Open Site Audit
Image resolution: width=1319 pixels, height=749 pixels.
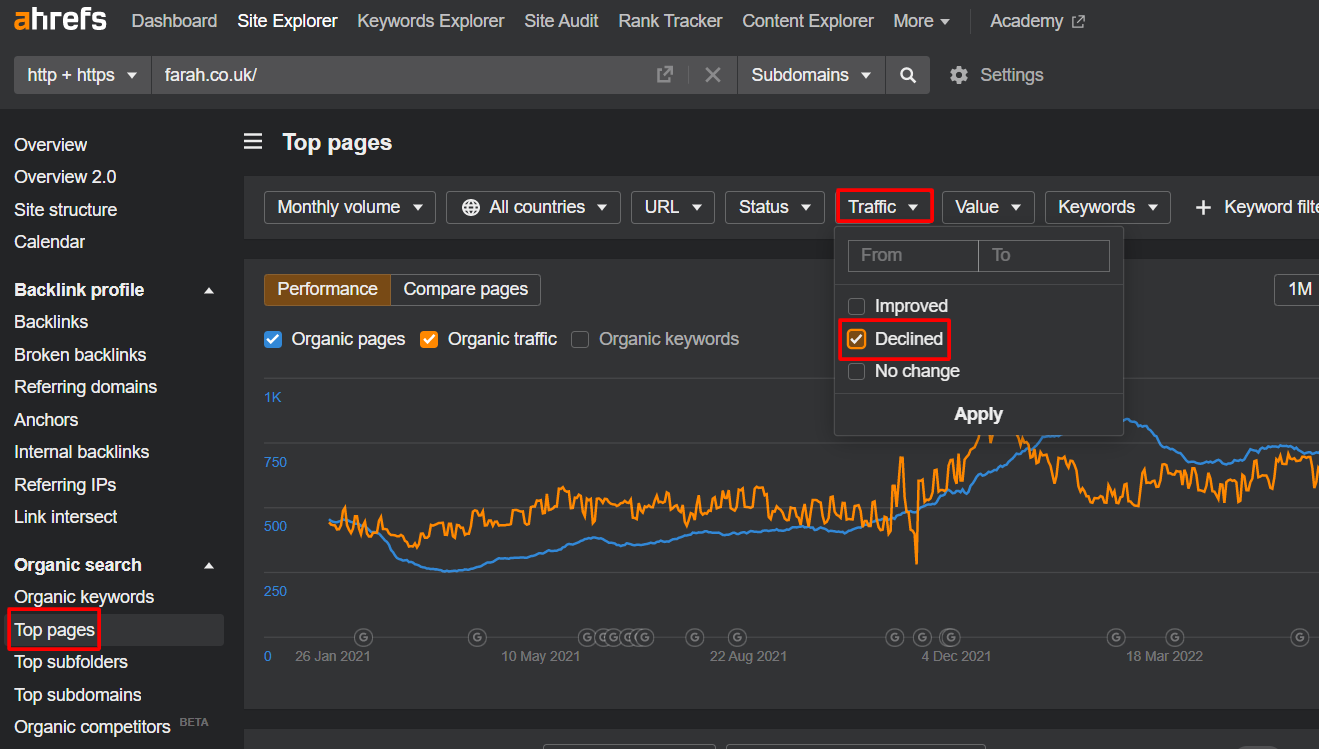point(561,21)
